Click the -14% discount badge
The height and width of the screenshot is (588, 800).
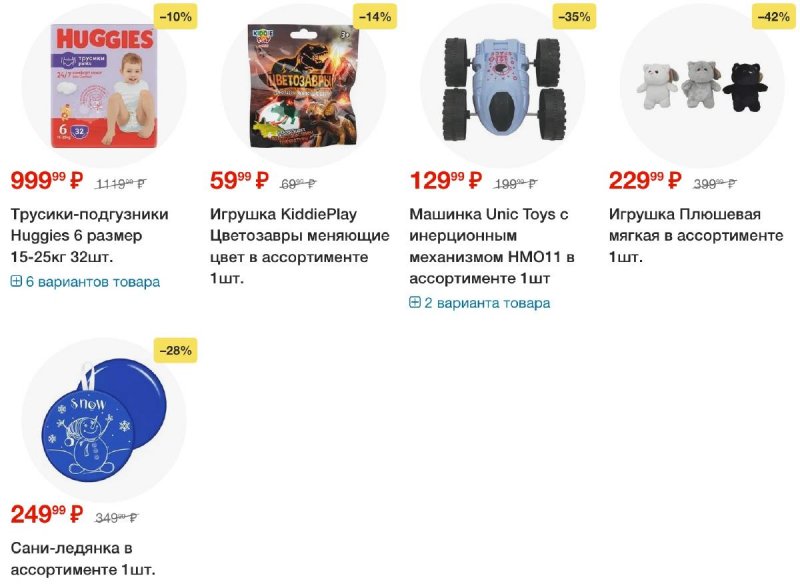375,17
